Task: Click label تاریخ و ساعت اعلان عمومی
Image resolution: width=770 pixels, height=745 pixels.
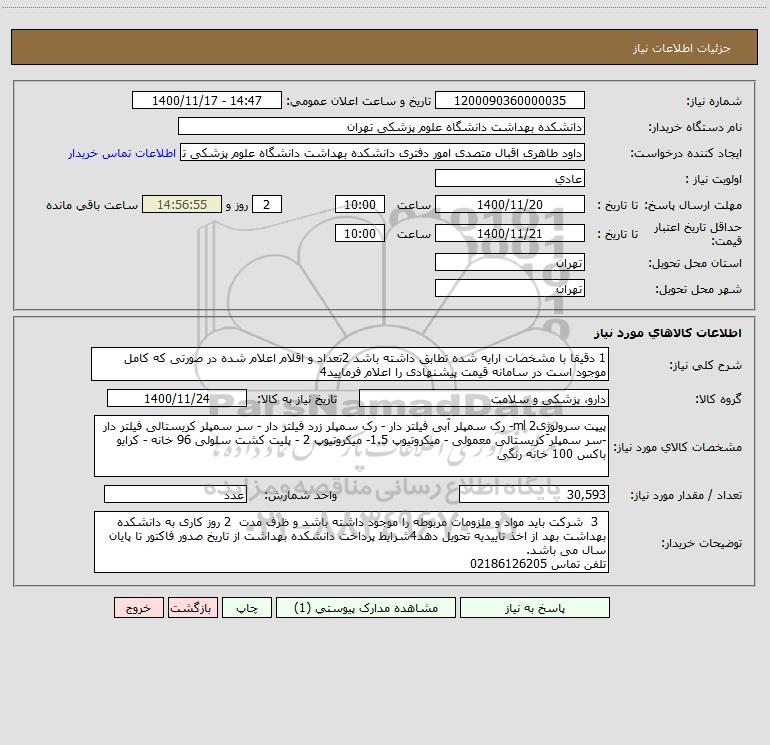Action: 358,101
